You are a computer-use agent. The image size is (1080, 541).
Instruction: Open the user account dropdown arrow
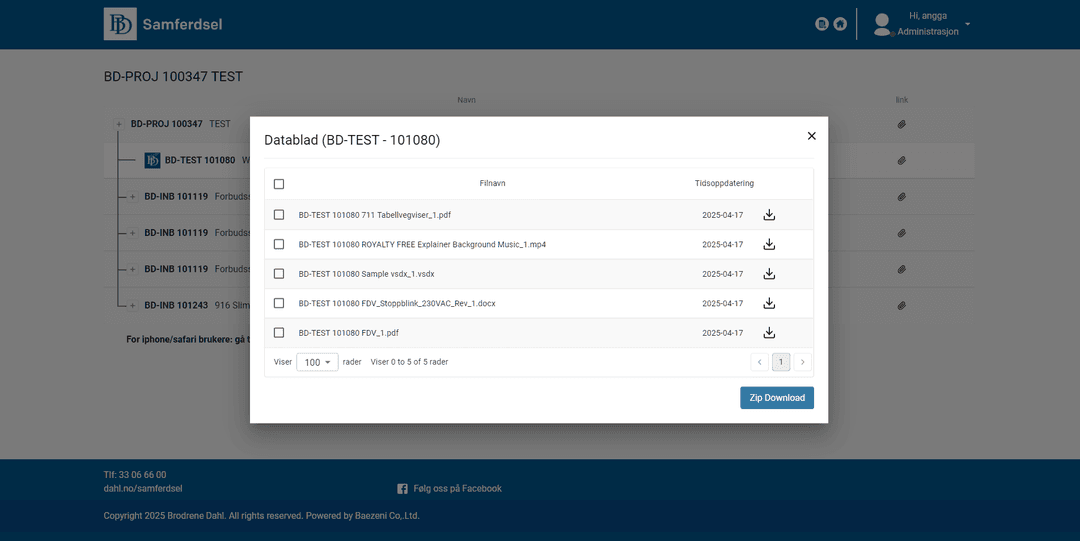tap(967, 24)
